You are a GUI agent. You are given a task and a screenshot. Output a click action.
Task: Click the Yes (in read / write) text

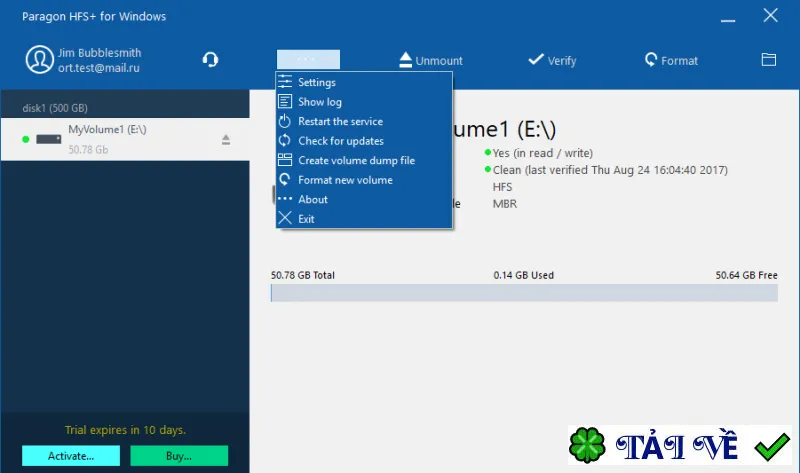tap(543, 153)
